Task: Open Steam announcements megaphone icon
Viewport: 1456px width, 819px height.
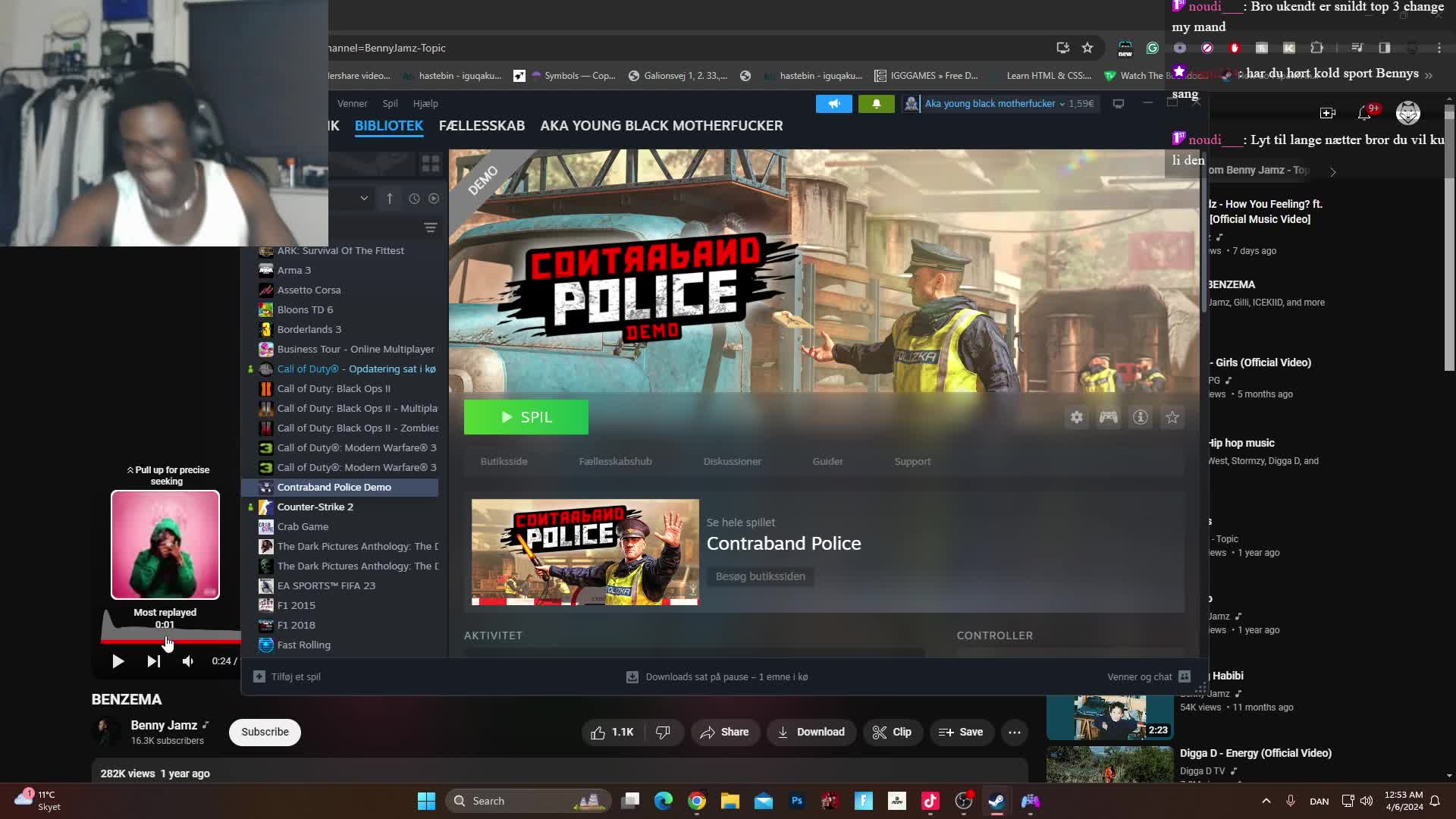Action: (834, 104)
